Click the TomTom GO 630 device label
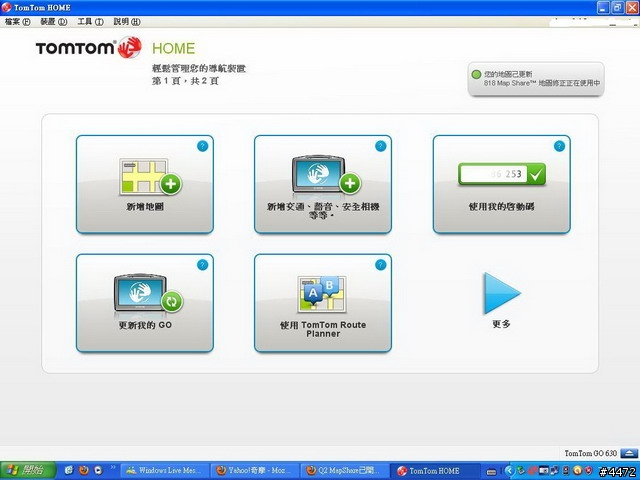This screenshot has height=480, width=640. pyautogui.click(x=591, y=453)
